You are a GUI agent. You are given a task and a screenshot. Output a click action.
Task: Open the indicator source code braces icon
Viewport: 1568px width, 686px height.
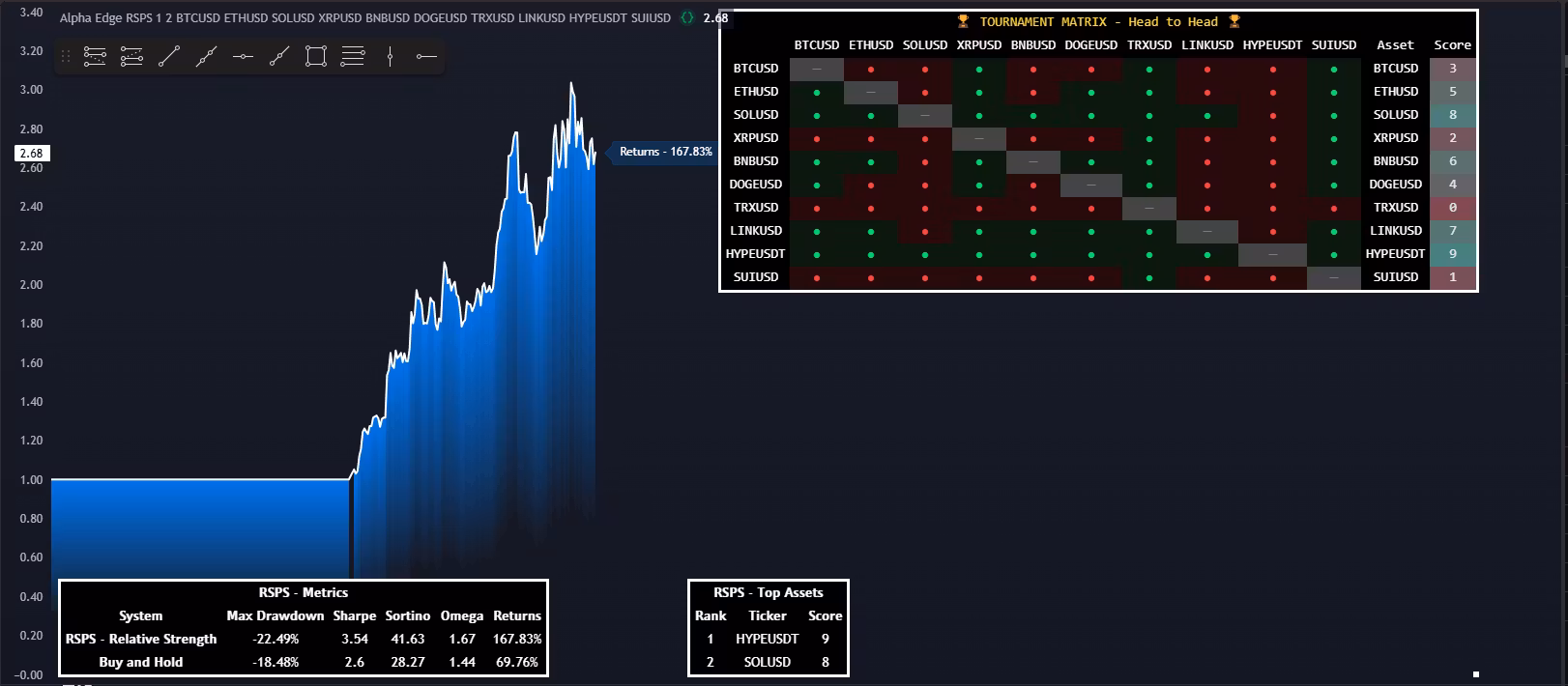[x=687, y=17]
